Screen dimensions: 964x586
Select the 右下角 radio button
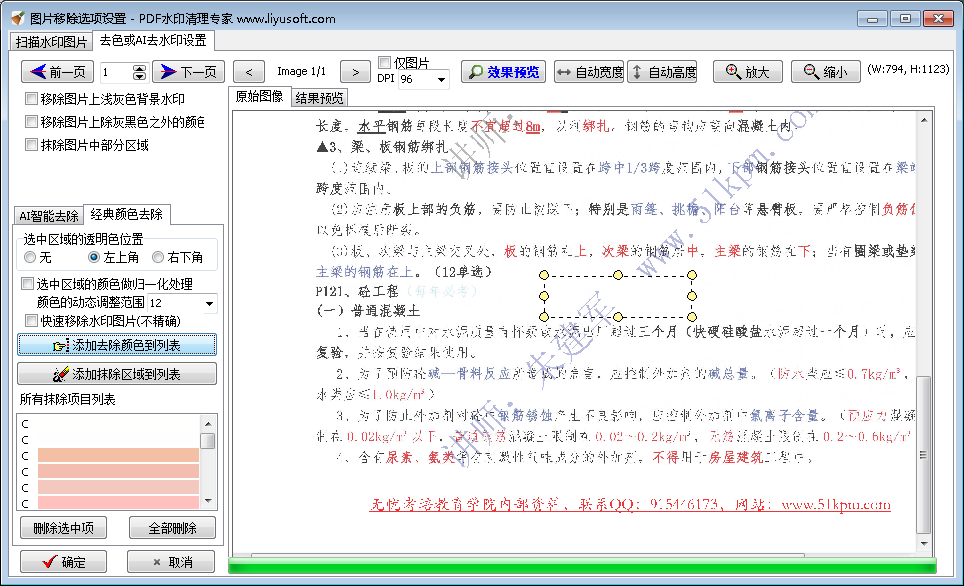pos(156,258)
